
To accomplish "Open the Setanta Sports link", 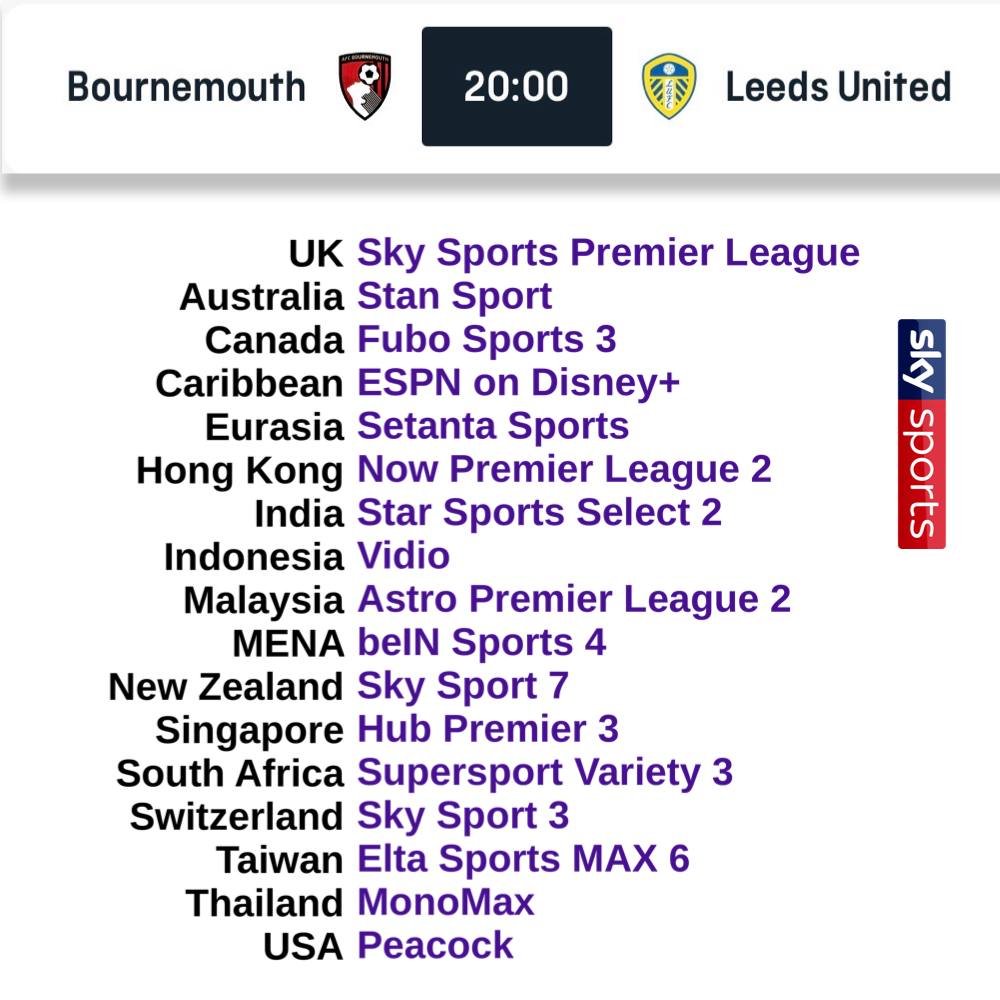I will click(x=493, y=427).
